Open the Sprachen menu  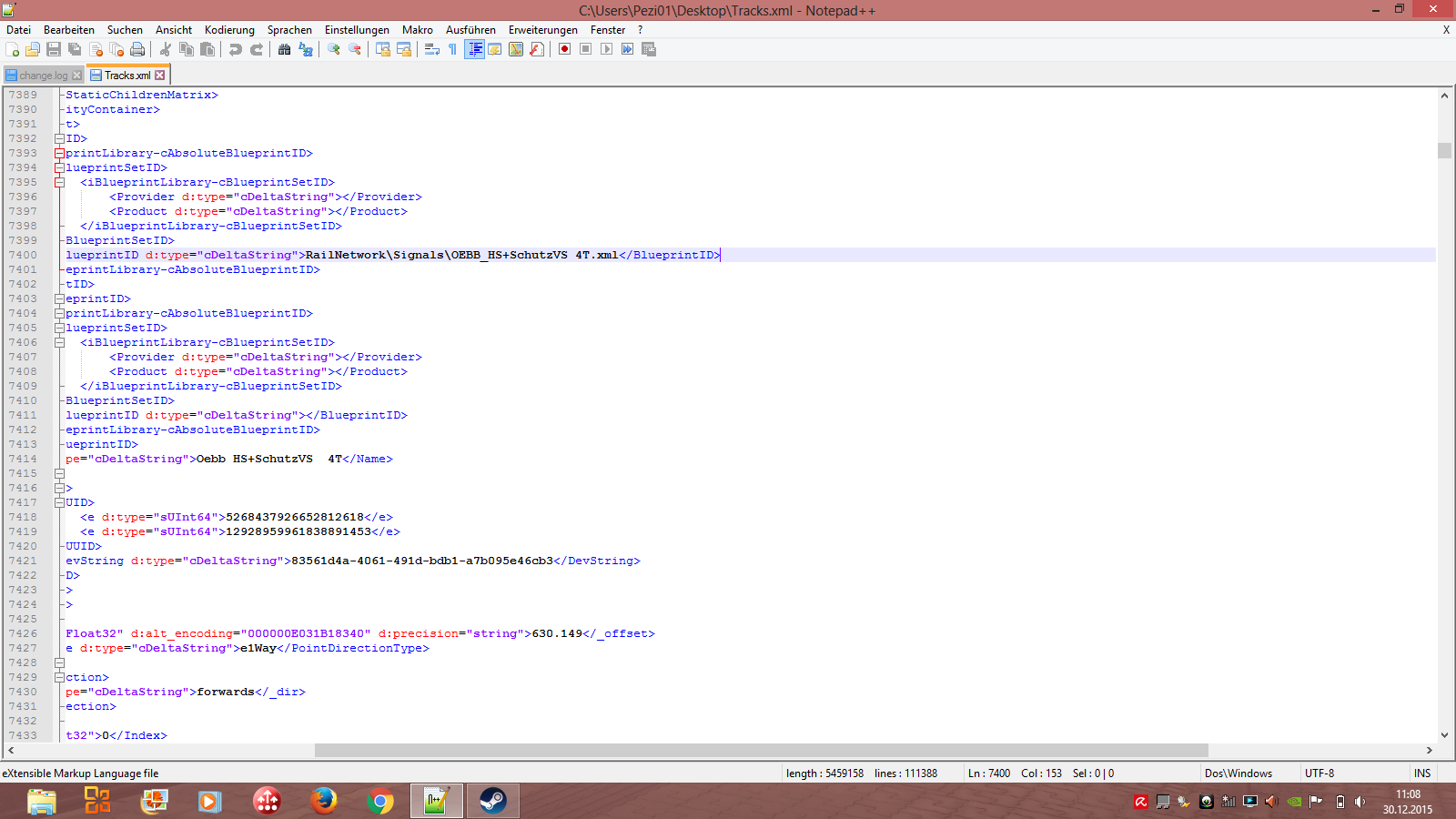point(288,30)
